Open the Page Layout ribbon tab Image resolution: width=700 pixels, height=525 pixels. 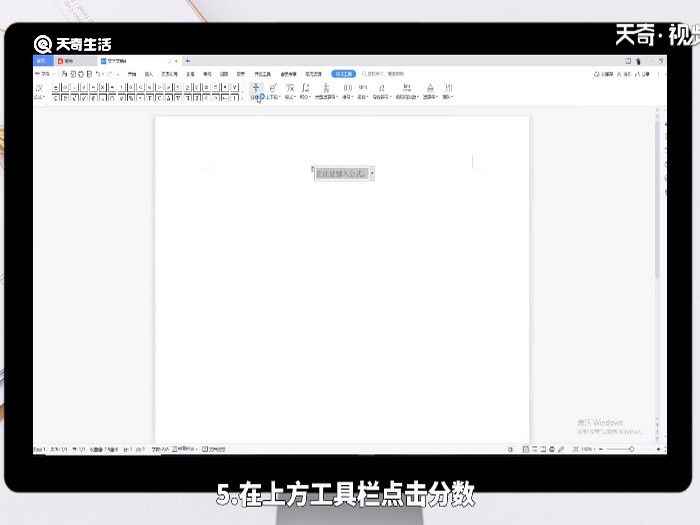(x=169, y=74)
